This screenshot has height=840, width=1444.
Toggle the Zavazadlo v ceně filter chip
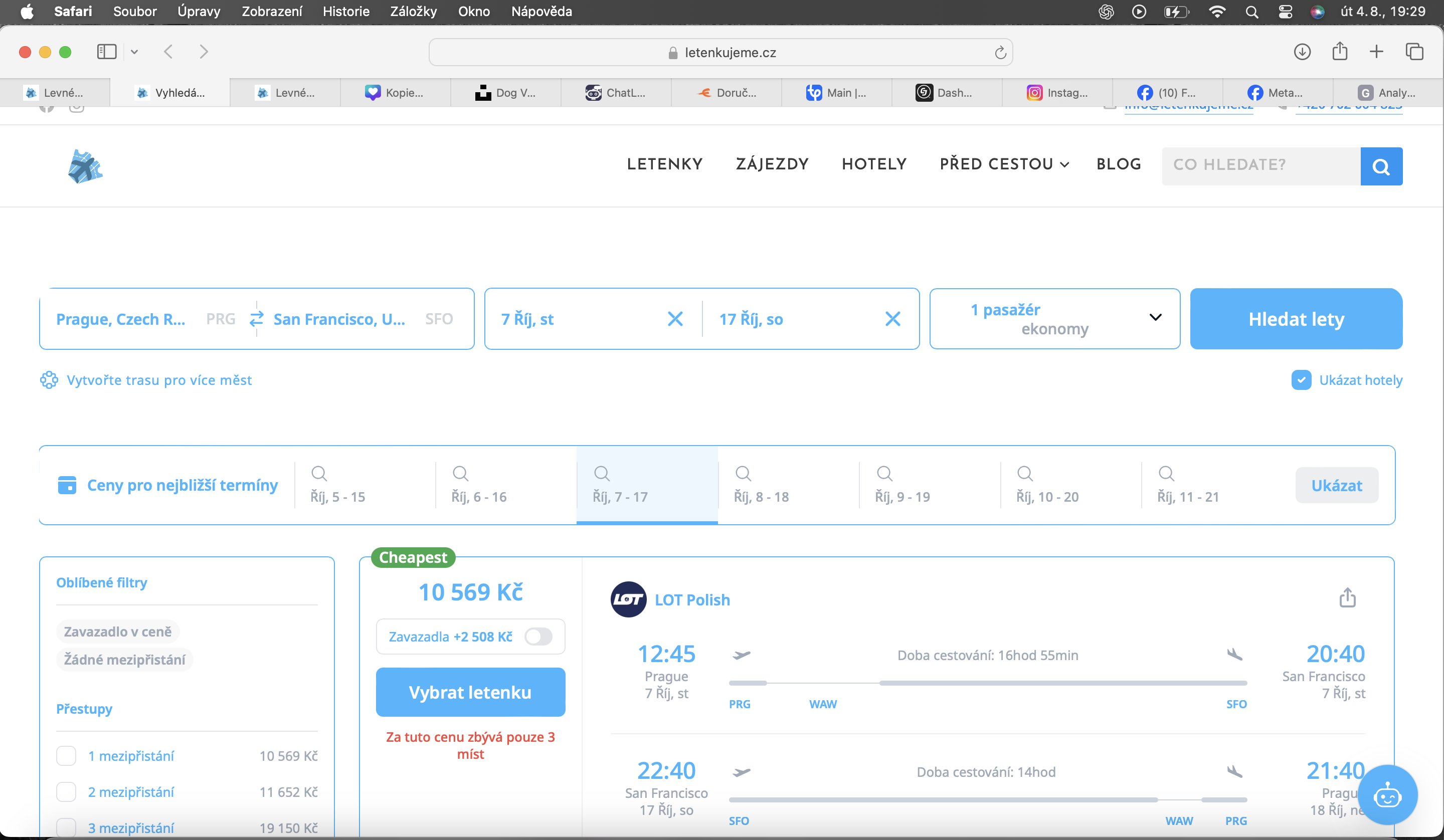tap(117, 632)
